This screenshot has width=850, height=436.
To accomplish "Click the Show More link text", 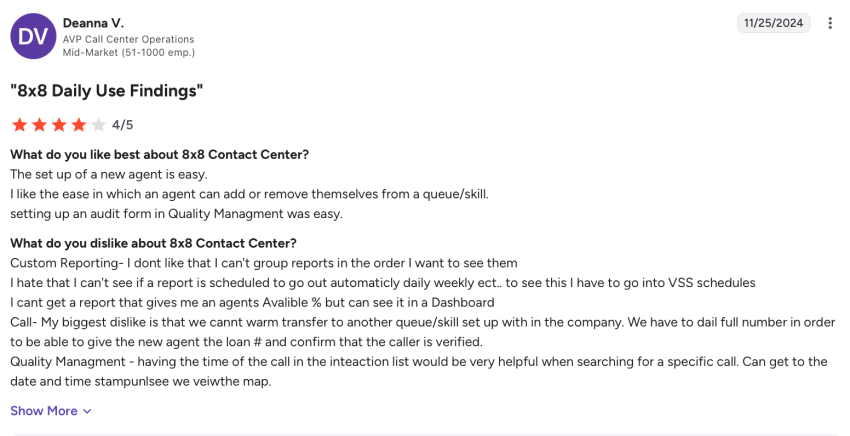I will (43, 411).
